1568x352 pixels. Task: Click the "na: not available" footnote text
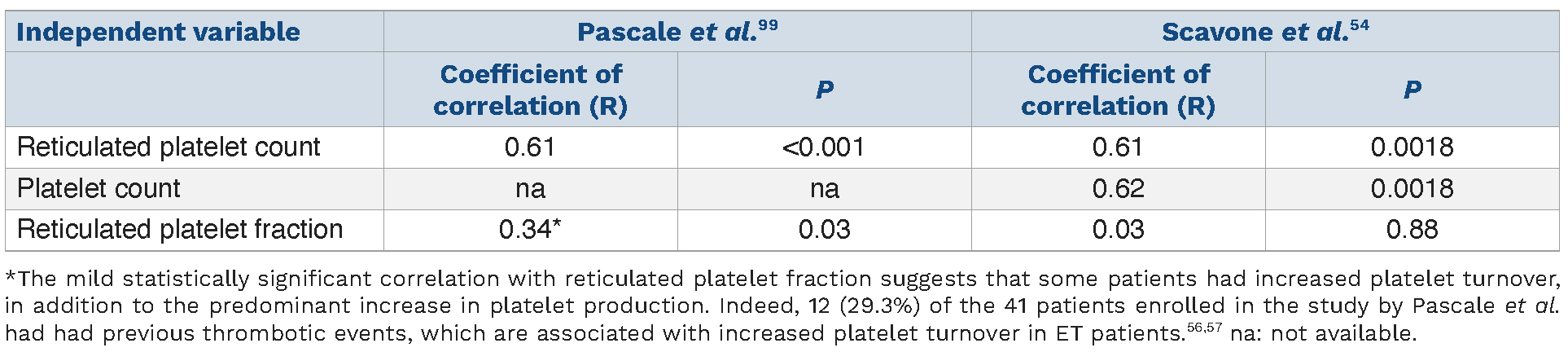1323,333
